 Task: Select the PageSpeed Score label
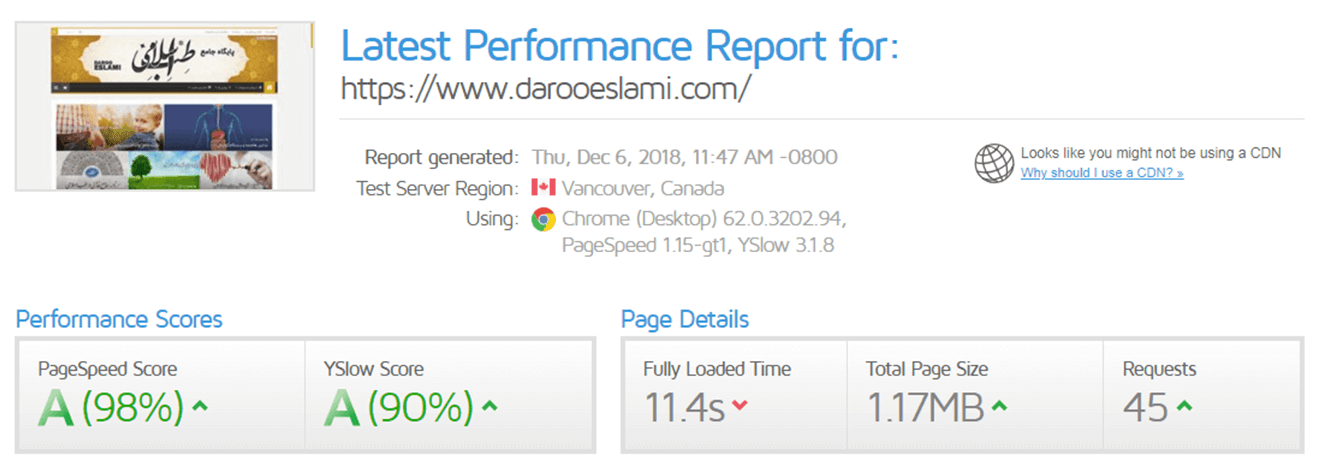coord(107,369)
